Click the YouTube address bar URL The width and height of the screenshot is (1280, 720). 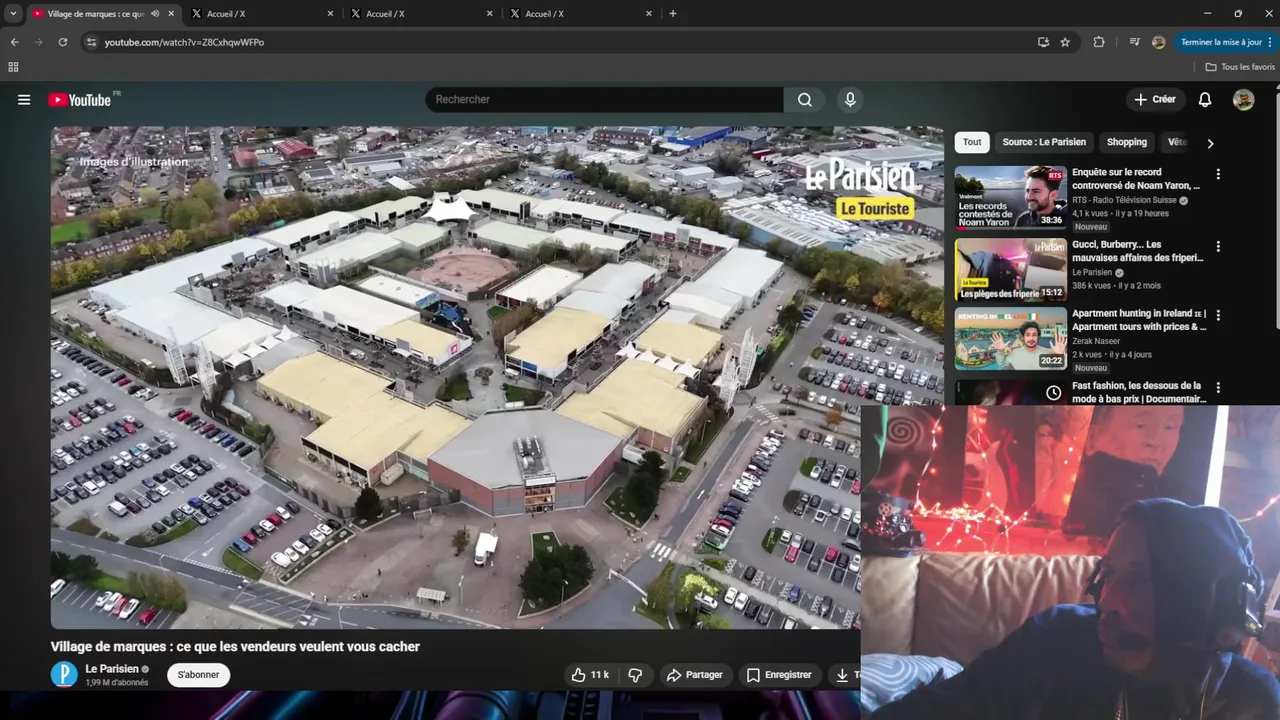coord(184,42)
